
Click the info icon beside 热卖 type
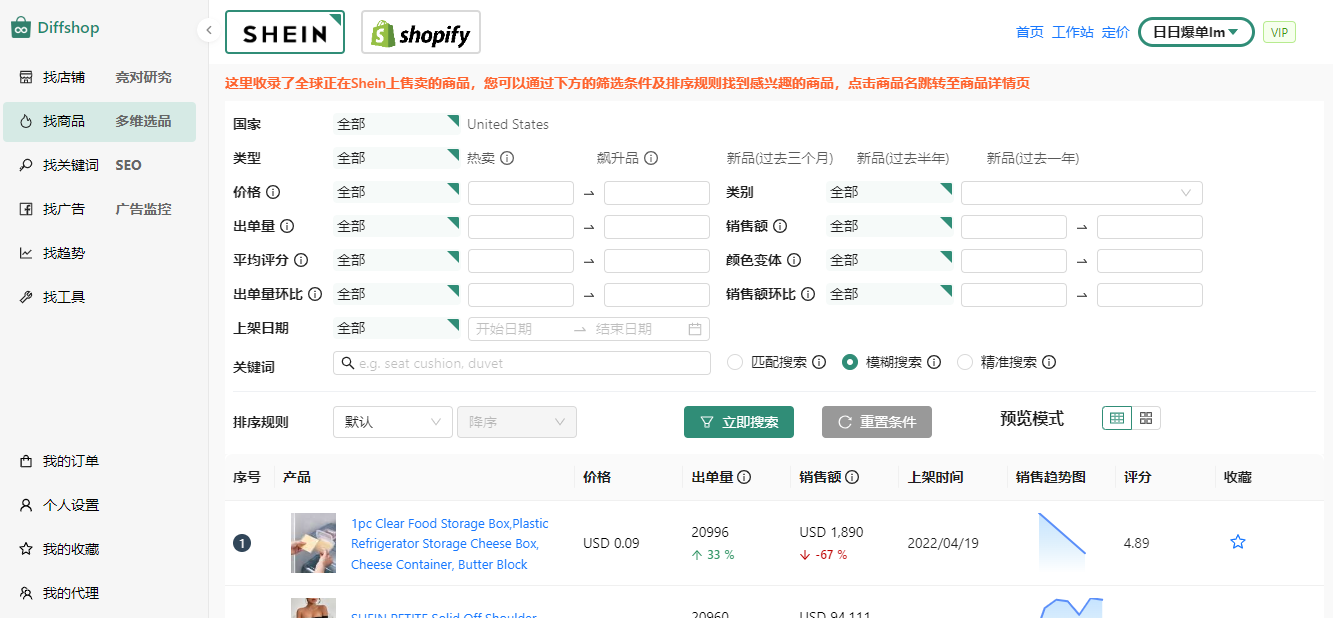[x=507, y=158]
